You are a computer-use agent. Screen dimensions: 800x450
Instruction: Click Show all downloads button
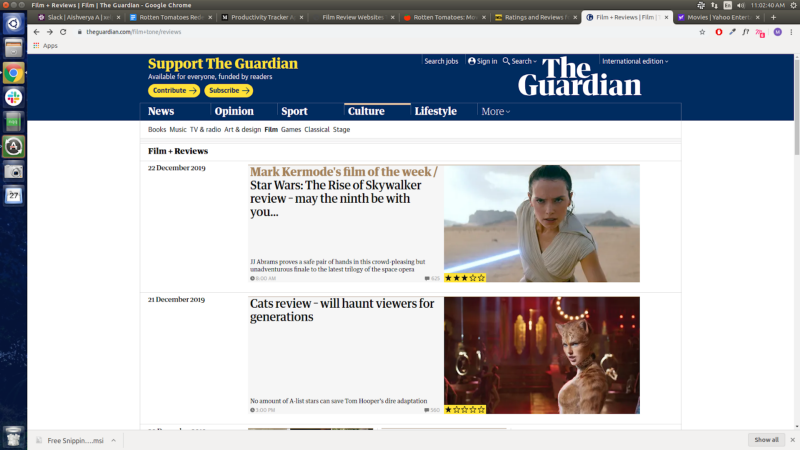[x=766, y=440]
